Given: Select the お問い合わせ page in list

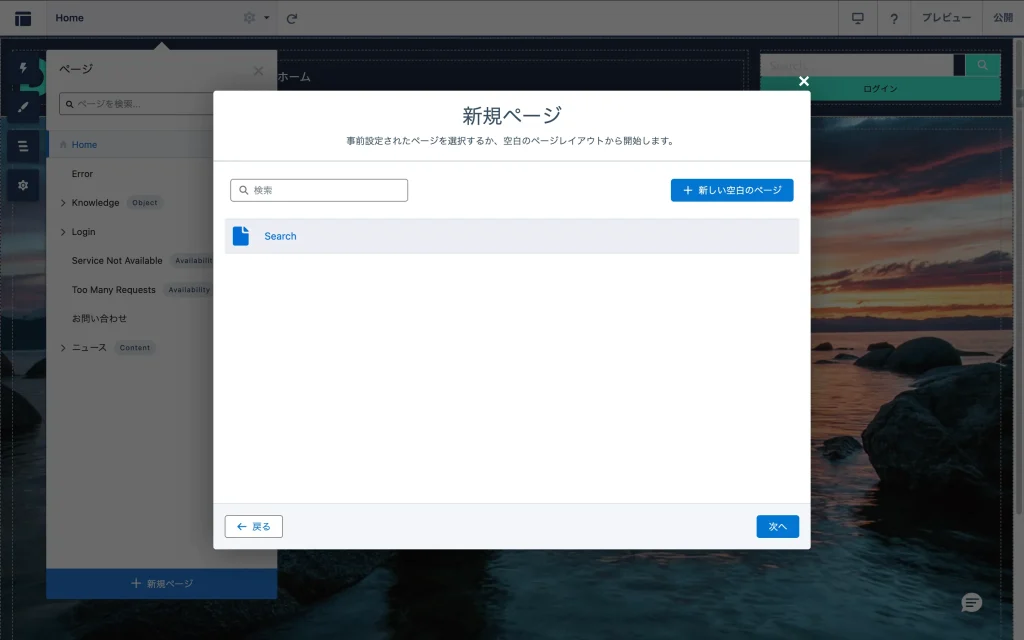Looking at the screenshot, I should (99, 319).
